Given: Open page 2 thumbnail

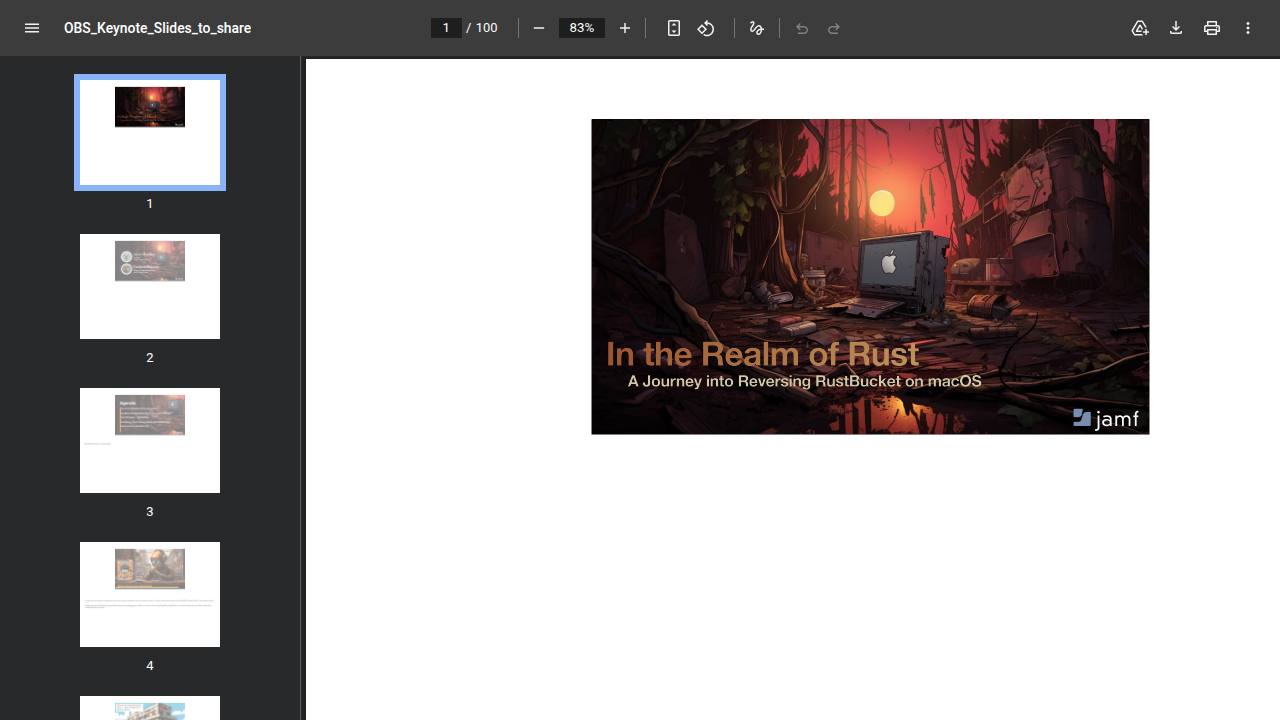Looking at the screenshot, I should (x=150, y=286).
